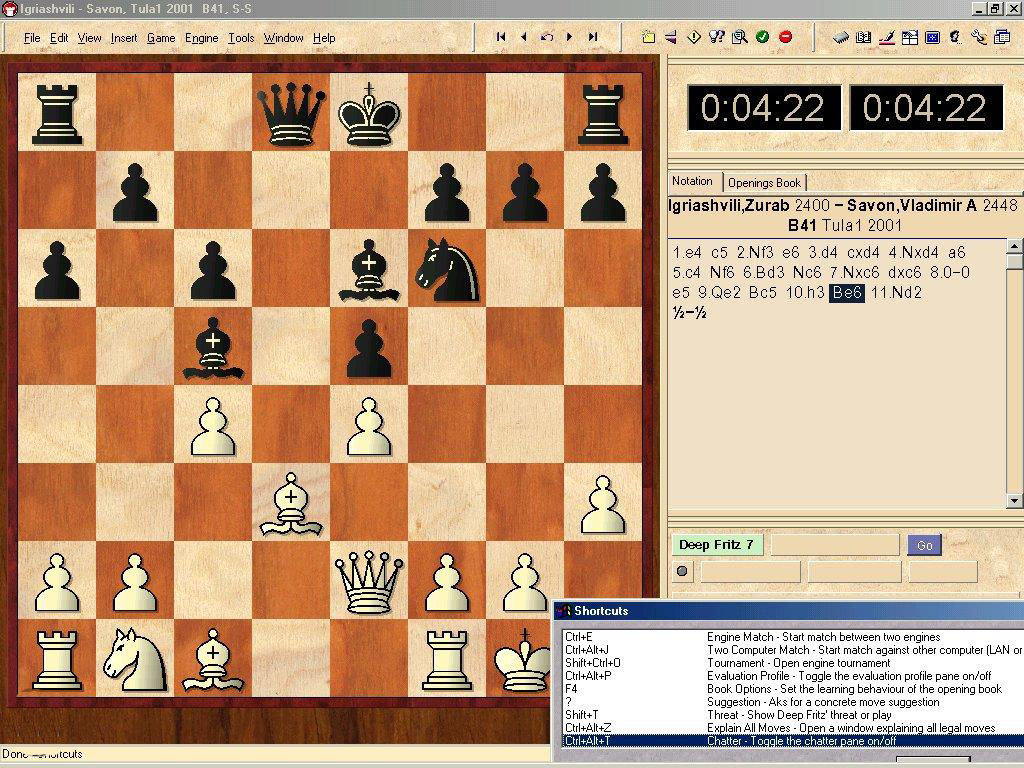Click the red stop toolbar icon

pos(785,37)
